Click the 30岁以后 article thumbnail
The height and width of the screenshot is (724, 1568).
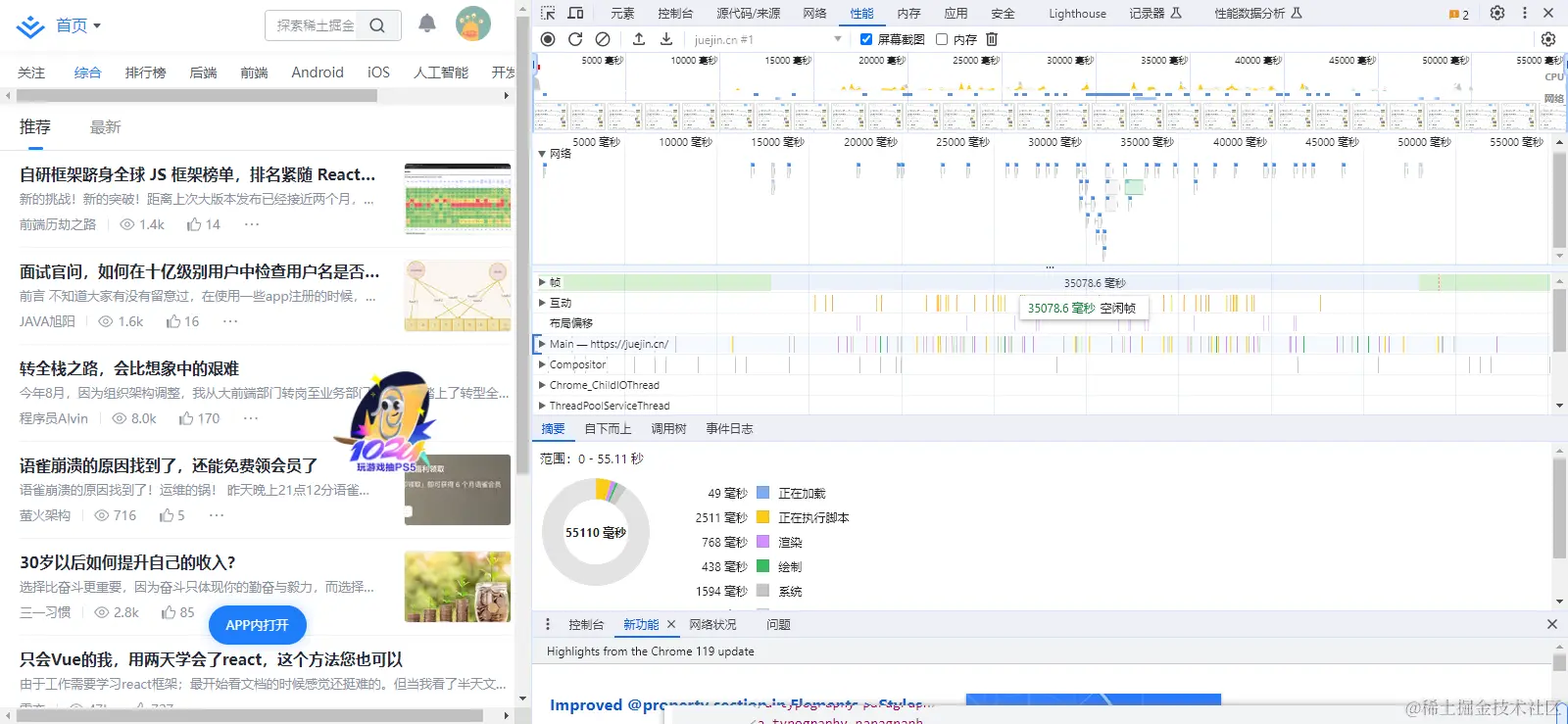458,587
